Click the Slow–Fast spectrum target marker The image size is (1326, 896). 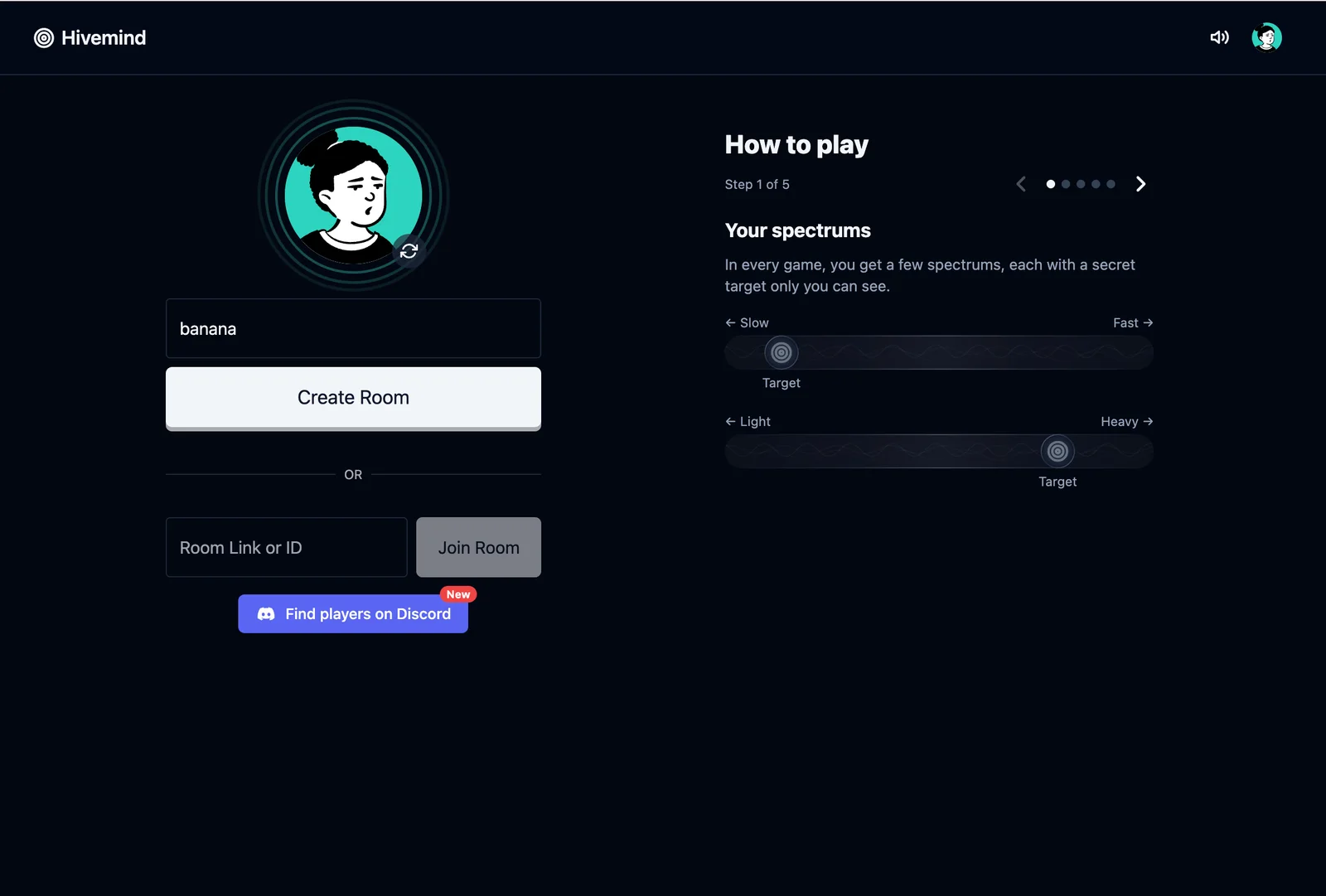pos(781,352)
